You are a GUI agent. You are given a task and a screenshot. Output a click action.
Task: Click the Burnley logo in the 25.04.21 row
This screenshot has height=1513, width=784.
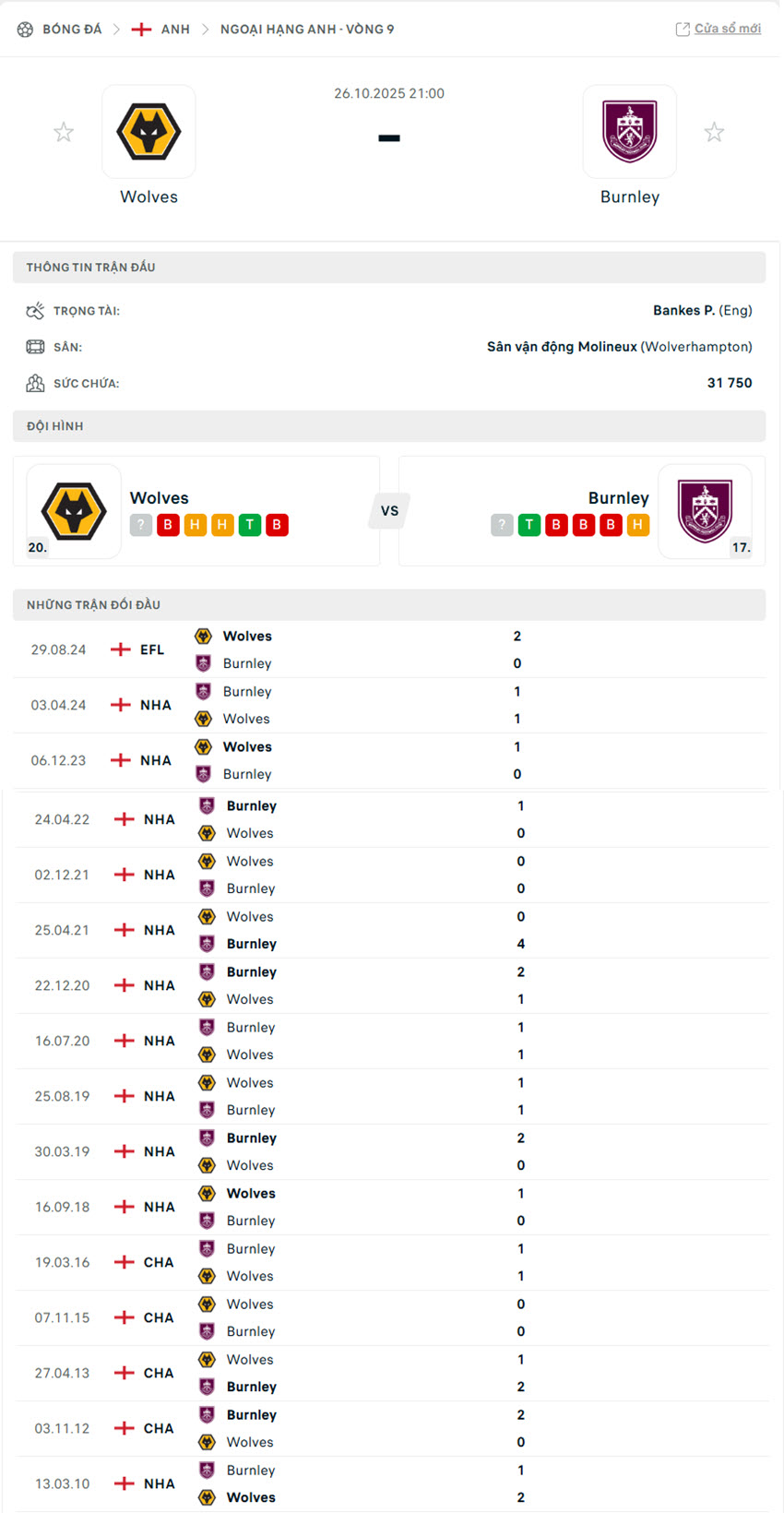[x=207, y=943]
